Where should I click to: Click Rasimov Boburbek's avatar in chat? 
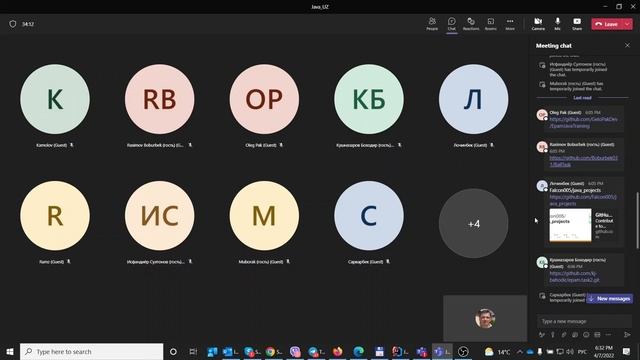(542, 147)
